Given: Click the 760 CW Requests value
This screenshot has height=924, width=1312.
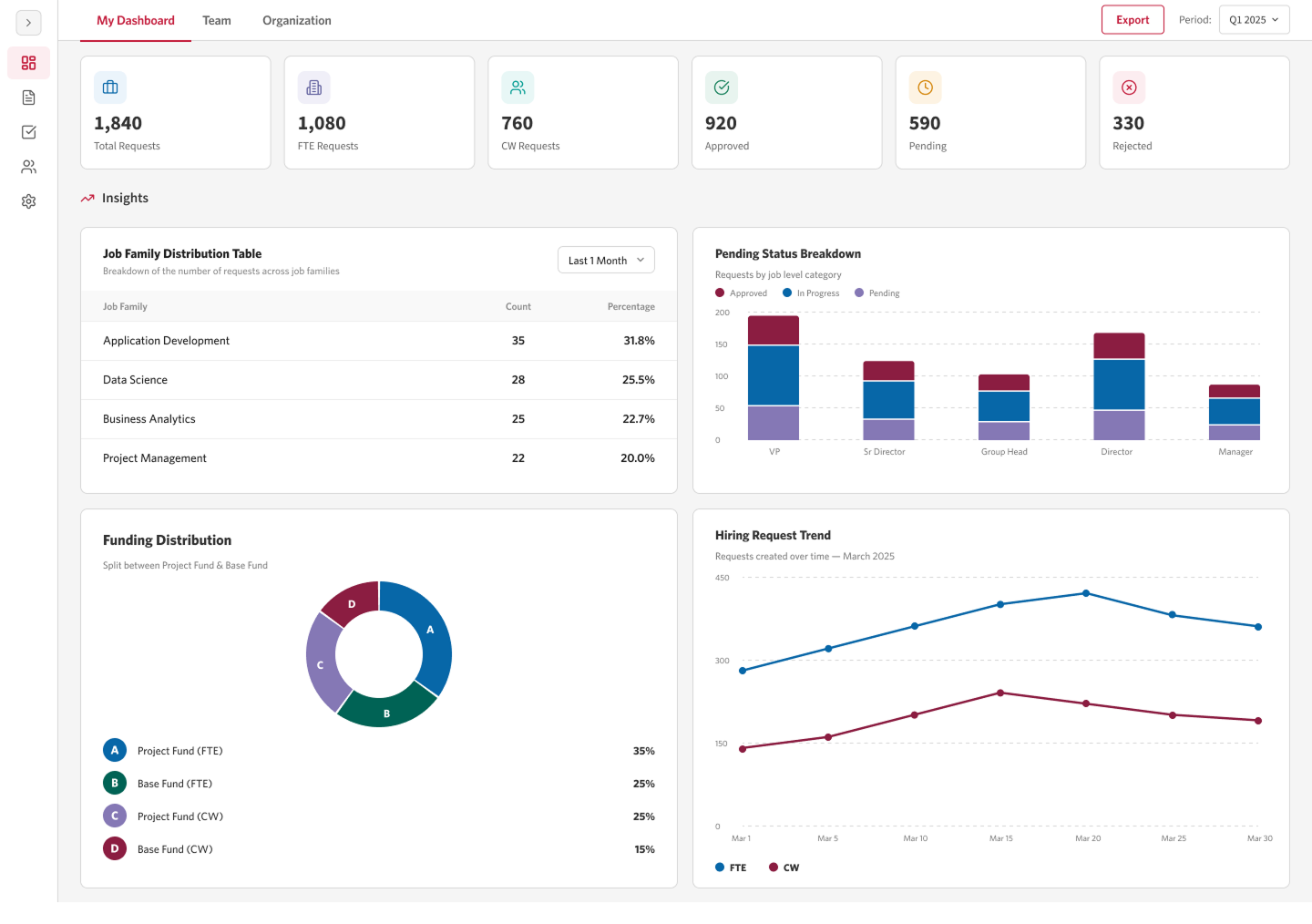Looking at the screenshot, I should click(x=518, y=123).
